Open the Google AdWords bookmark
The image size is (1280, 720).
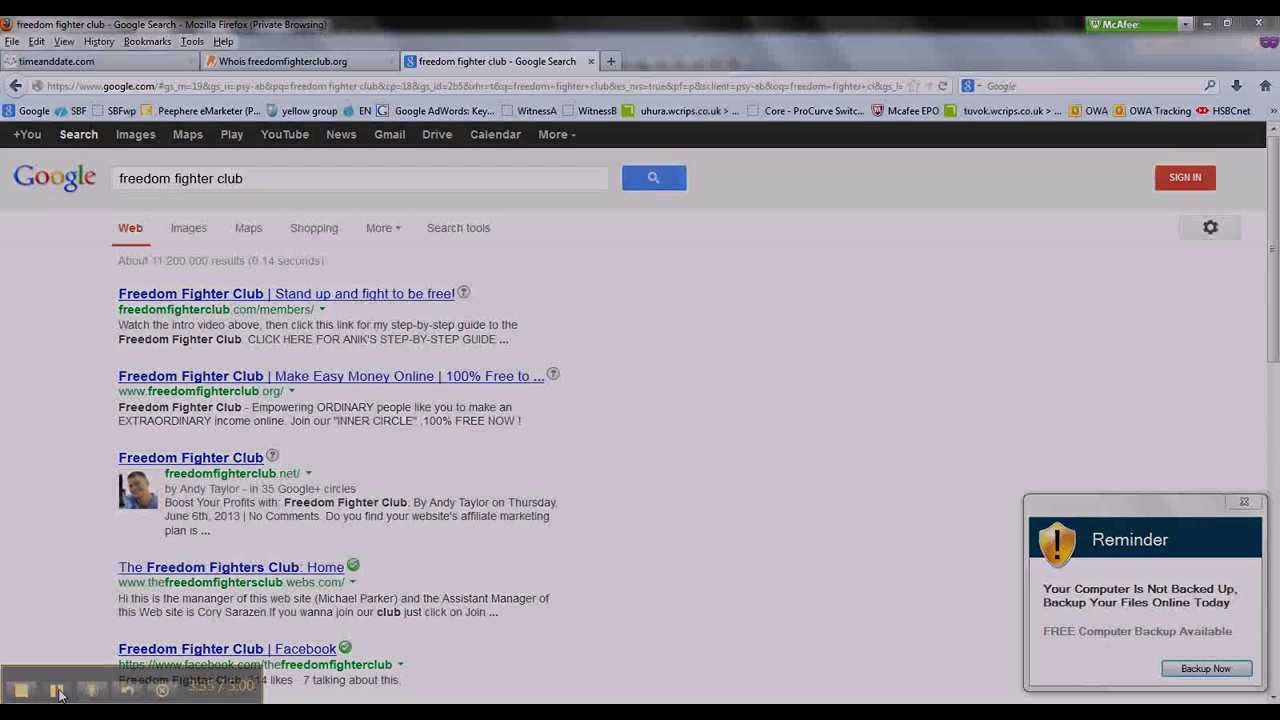click(436, 111)
